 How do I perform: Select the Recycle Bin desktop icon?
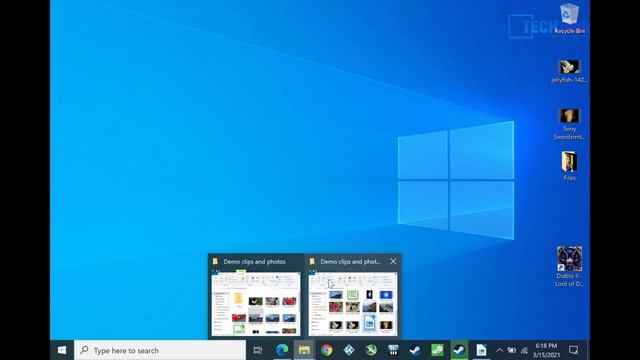click(x=569, y=19)
